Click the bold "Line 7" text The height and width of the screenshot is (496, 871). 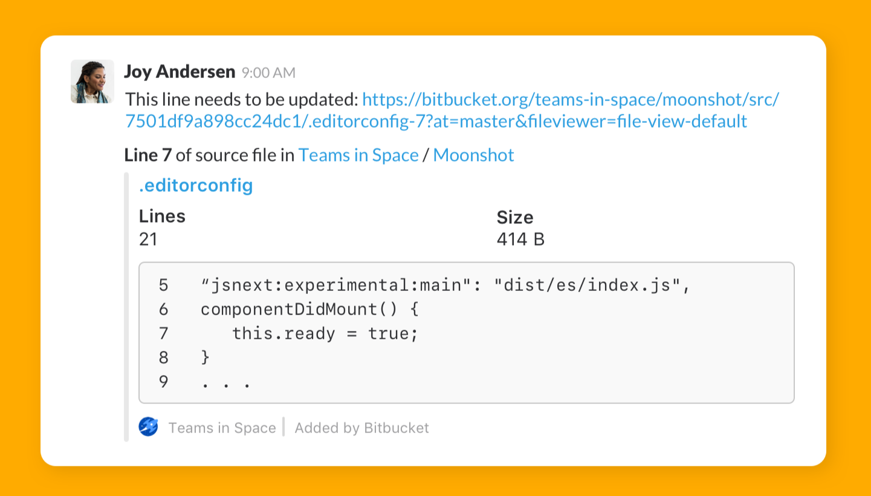point(155,155)
